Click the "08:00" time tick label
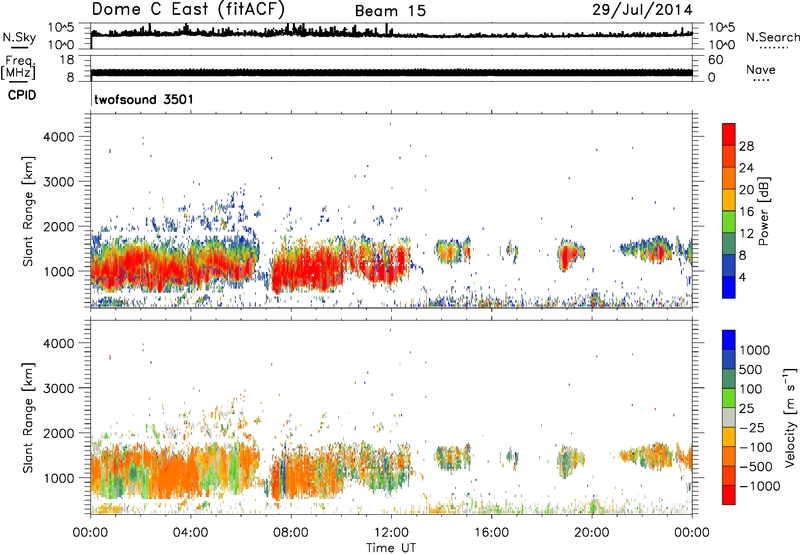Image resolution: width=800 pixels, height=554 pixels. click(x=291, y=533)
